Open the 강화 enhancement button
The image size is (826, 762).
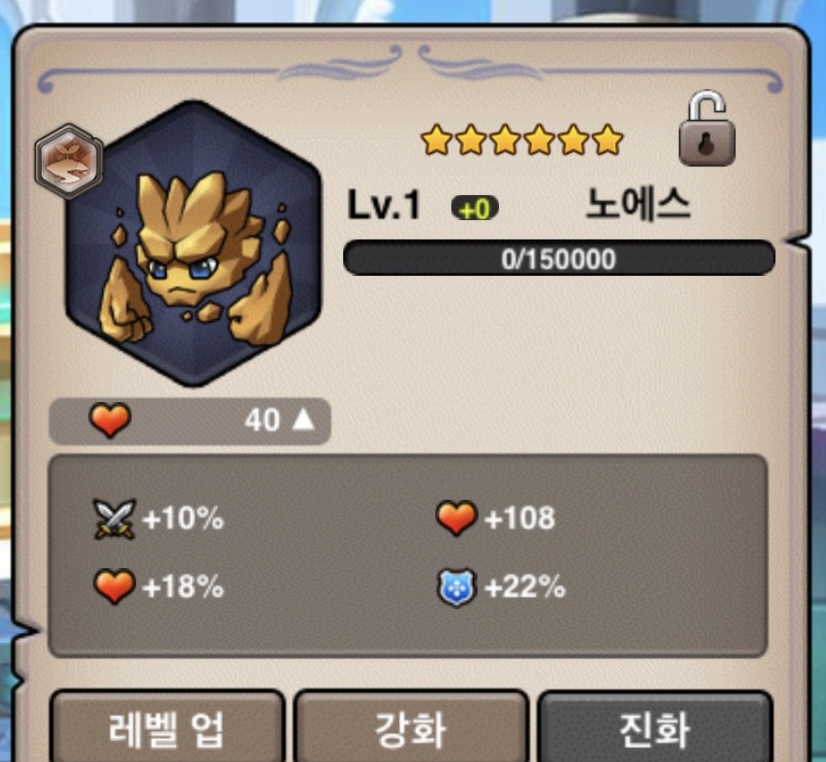click(411, 727)
